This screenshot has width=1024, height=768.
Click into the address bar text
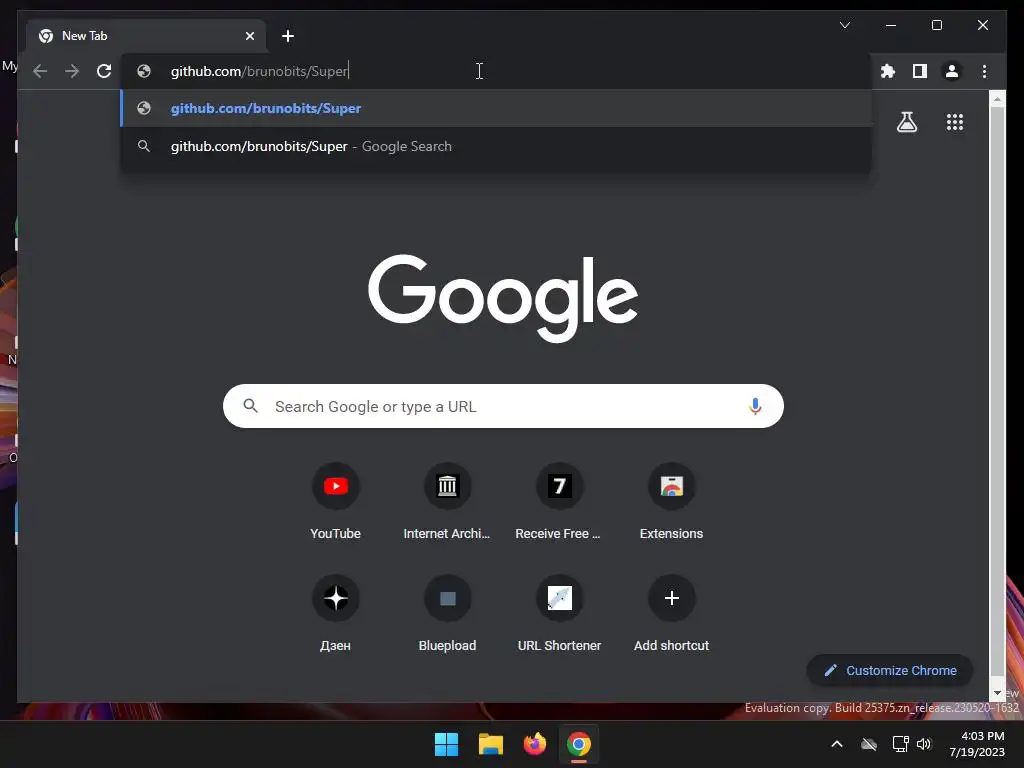[x=259, y=71]
